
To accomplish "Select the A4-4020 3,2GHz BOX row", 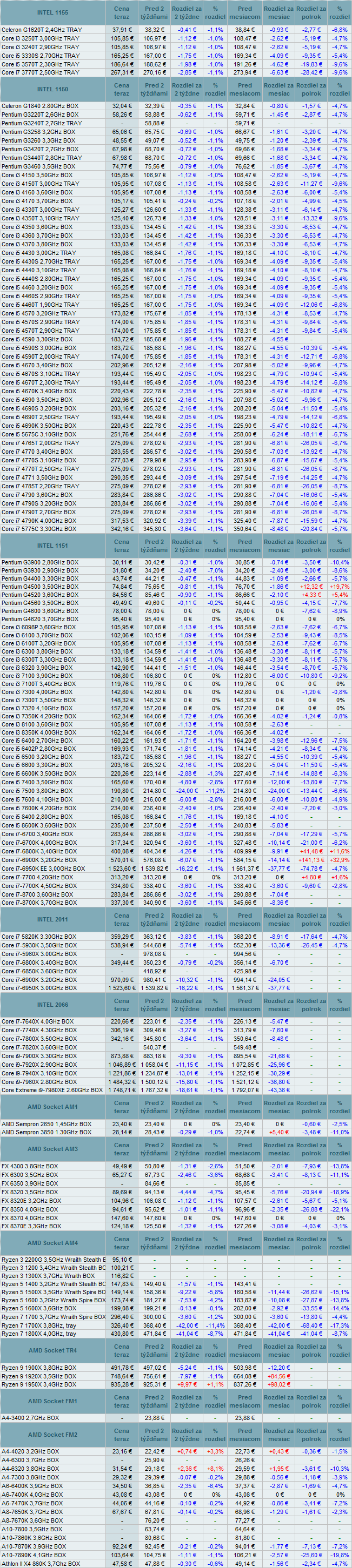I will (x=176, y=1451).
